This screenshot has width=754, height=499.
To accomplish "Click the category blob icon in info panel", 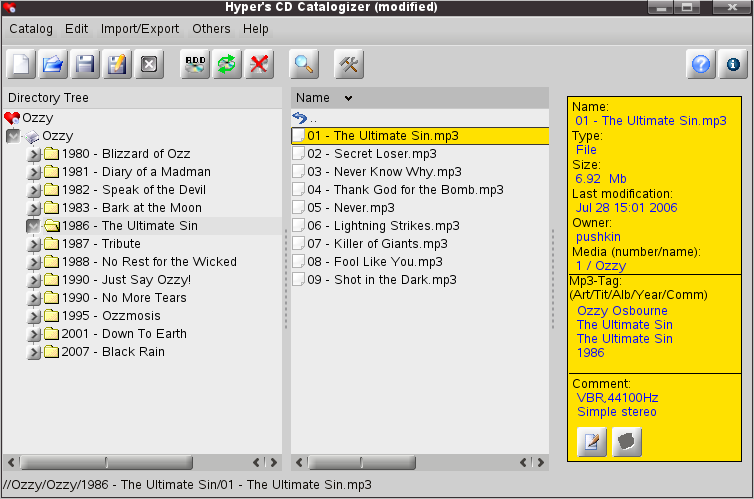I will (x=627, y=441).
